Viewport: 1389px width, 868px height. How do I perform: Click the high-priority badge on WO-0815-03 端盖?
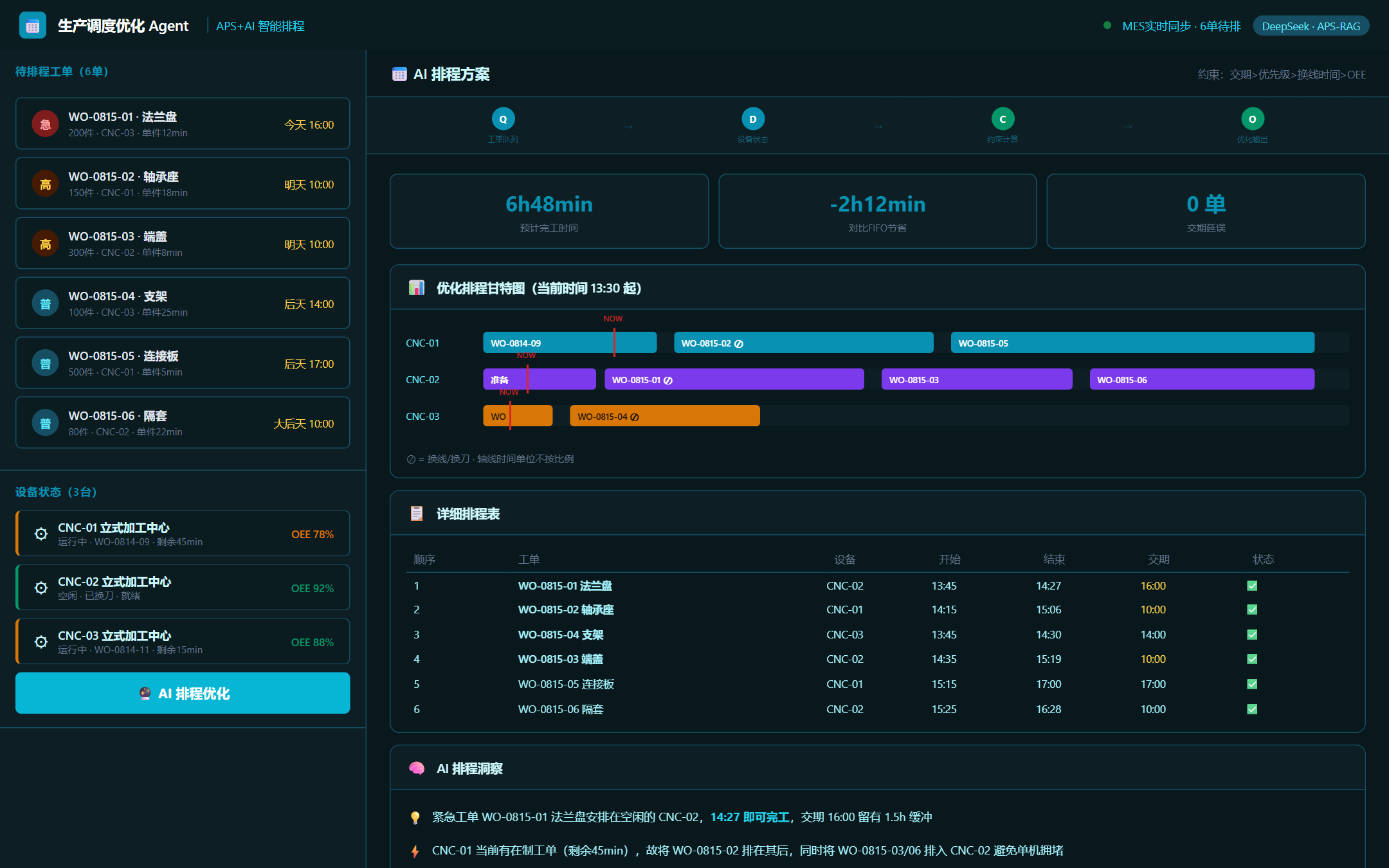[45, 244]
